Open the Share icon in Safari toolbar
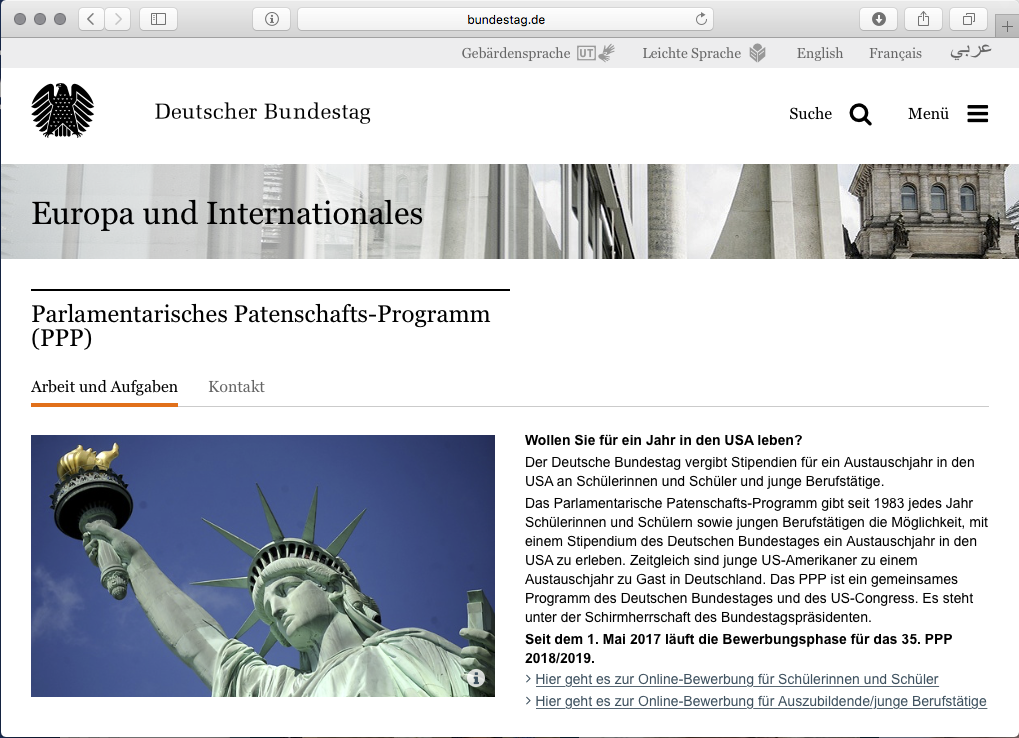Viewport: 1019px width, 738px height. (923, 19)
